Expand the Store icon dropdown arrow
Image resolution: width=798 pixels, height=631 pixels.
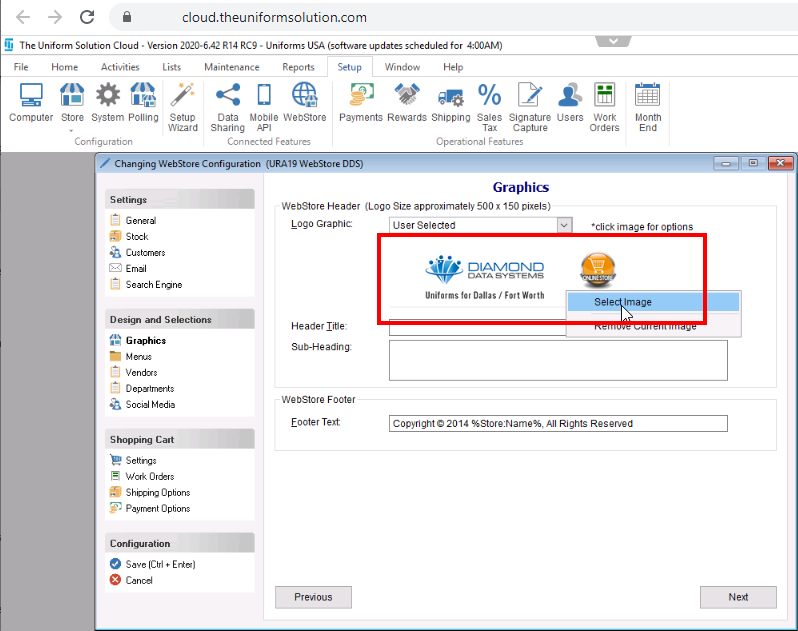(x=71, y=131)
